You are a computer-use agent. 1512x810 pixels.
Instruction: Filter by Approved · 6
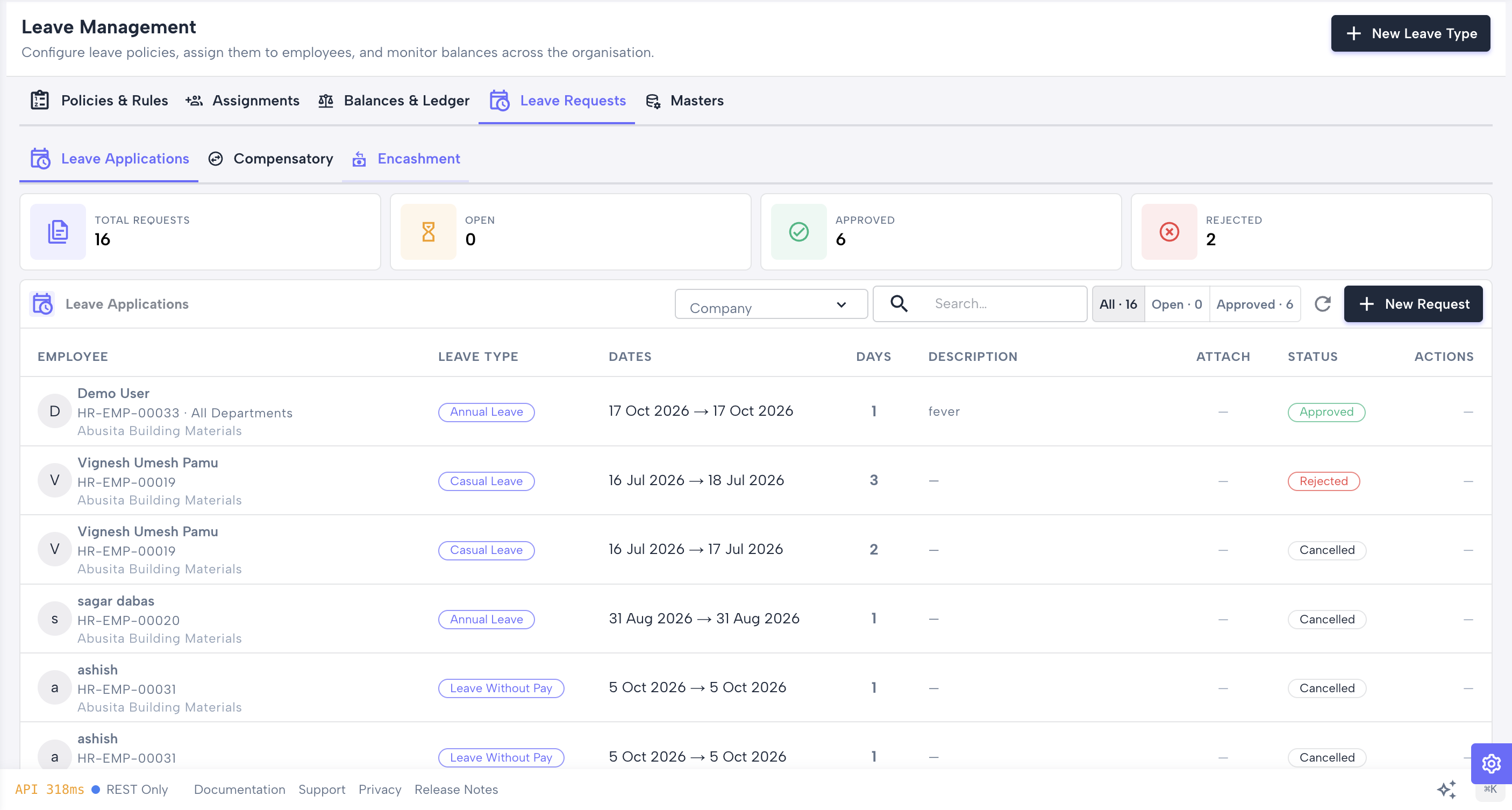point(1254,304)
